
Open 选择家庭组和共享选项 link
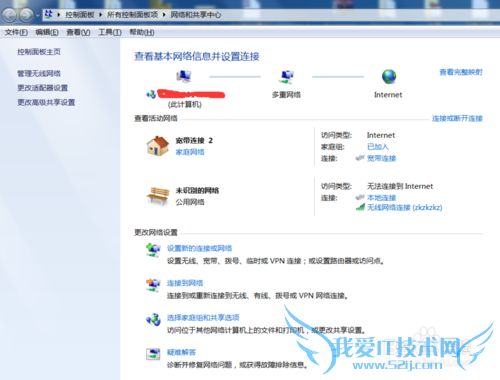[x=203, y=317]
